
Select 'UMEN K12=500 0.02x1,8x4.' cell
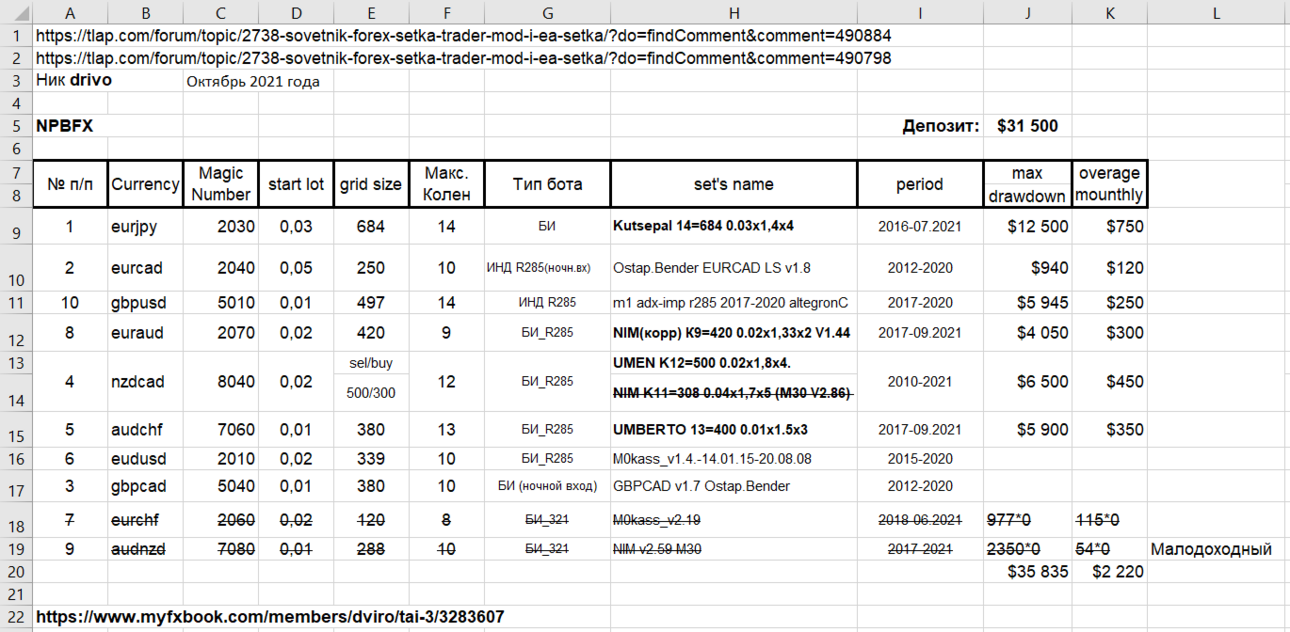tap(733, 364)
